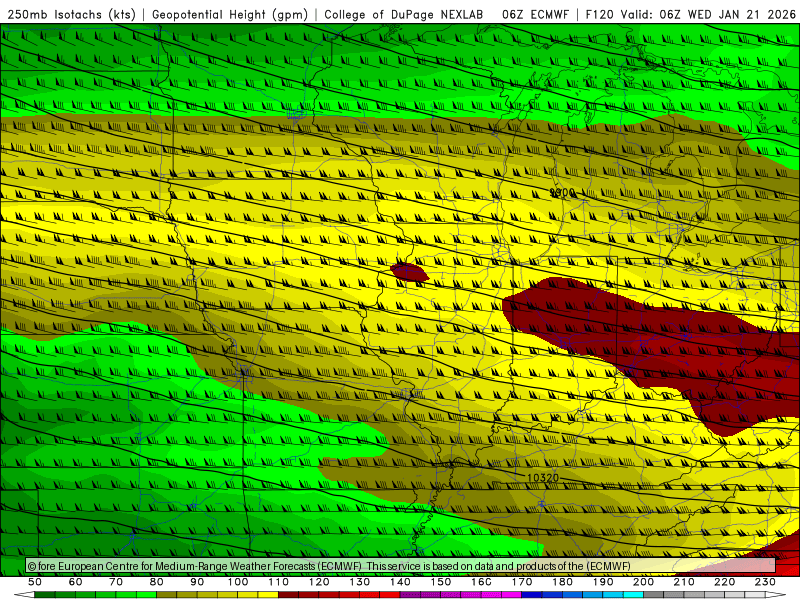This screenshot has height=600, width=800.
Task: Click the cyan swatch left of 200
Action: 633,595
